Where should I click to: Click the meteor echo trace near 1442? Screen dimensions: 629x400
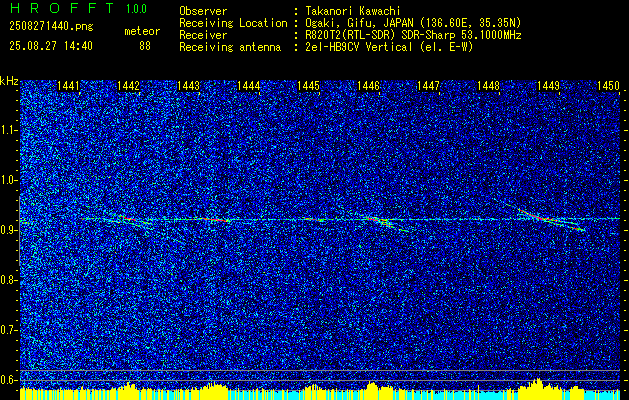[134, 221]
